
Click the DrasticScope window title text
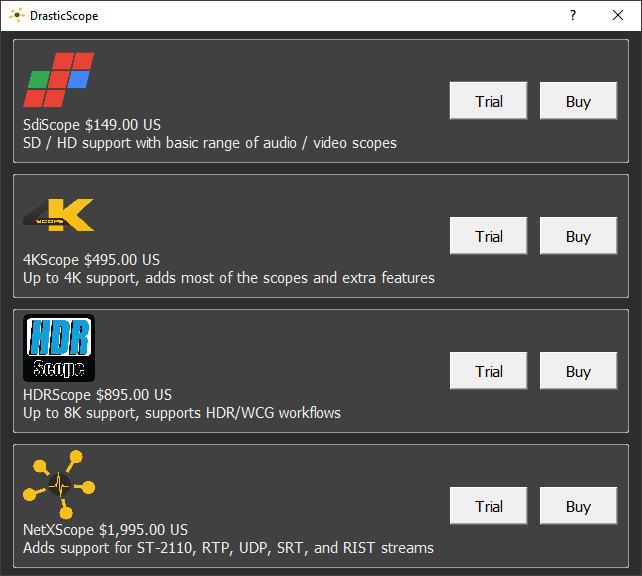point(64,16)
